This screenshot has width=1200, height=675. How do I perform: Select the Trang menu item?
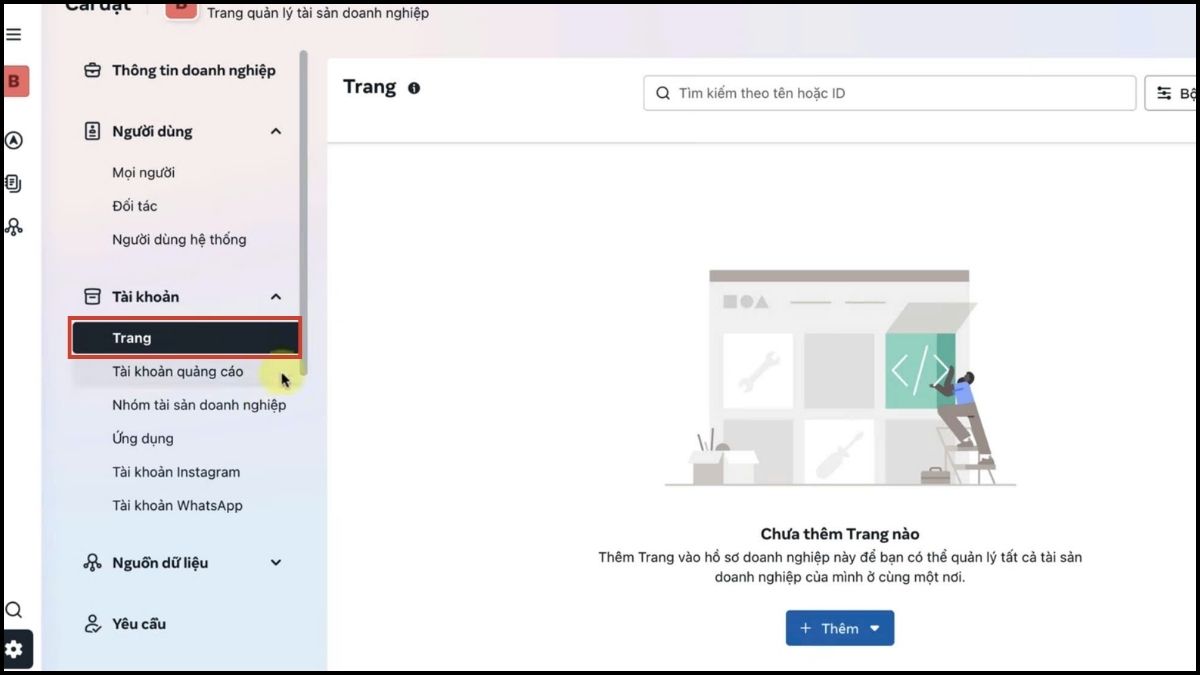click(x=185, y=338)
